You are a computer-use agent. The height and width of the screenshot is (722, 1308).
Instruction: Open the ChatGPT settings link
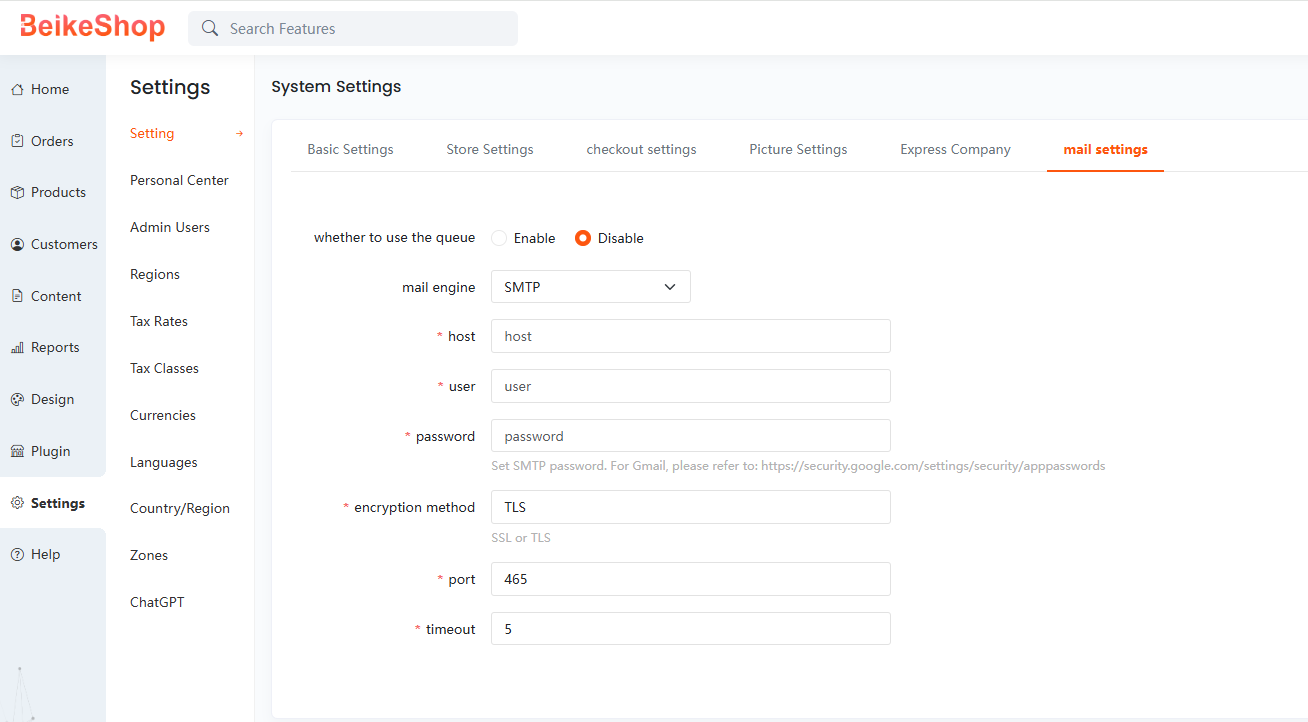(157, 602)
